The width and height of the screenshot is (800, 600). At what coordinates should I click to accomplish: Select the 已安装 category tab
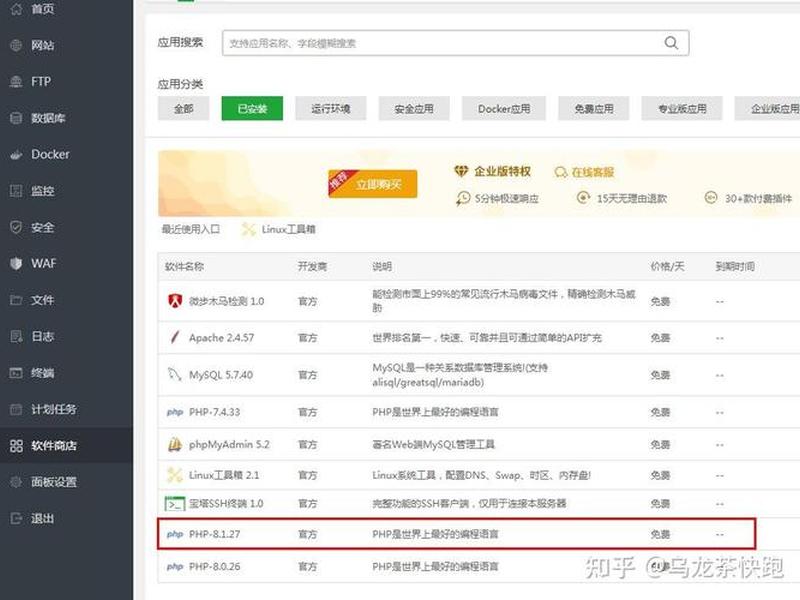pyautogui.click(x=252, y=109)
